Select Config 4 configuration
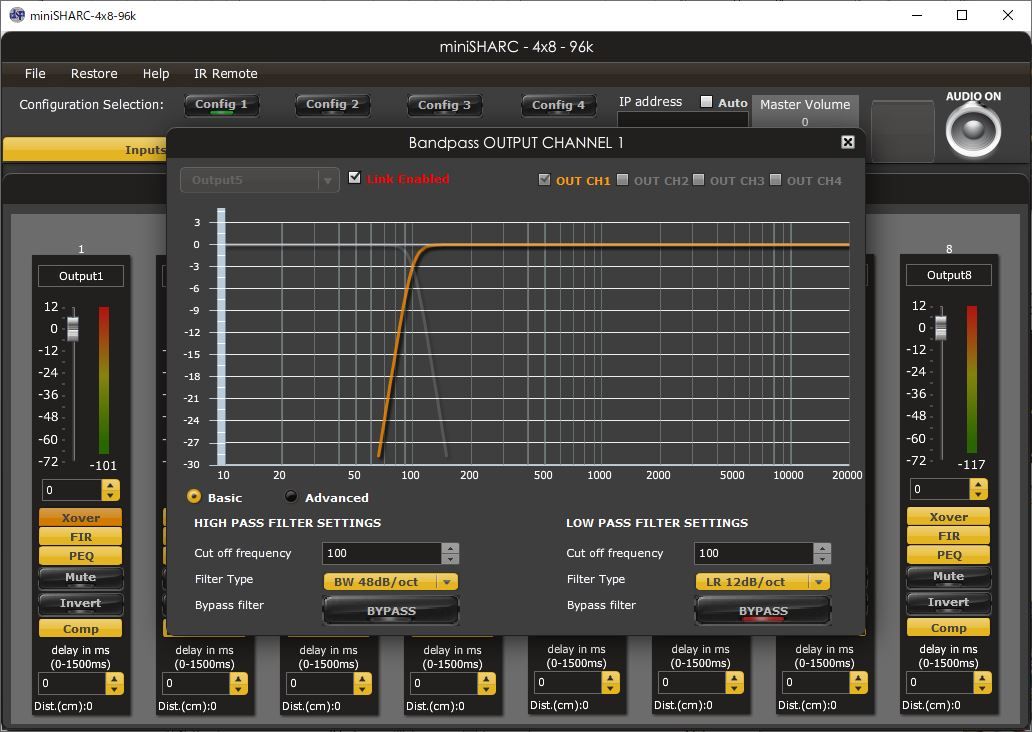Image resolution: width=1032 pixels, height=732 pixels. (x=558, y=105)
